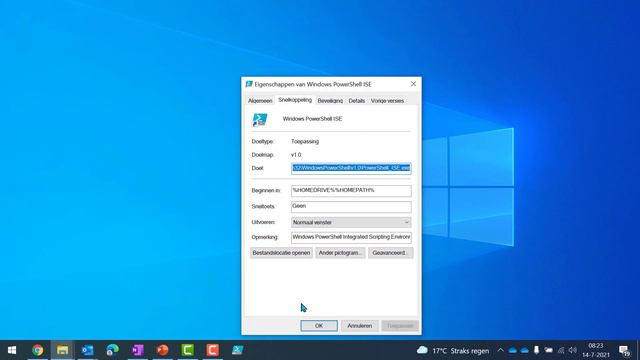Viewport: 640px width, 360px height.
Task: Launch Google Chrome from the taskbar
Action: [38, 350]
